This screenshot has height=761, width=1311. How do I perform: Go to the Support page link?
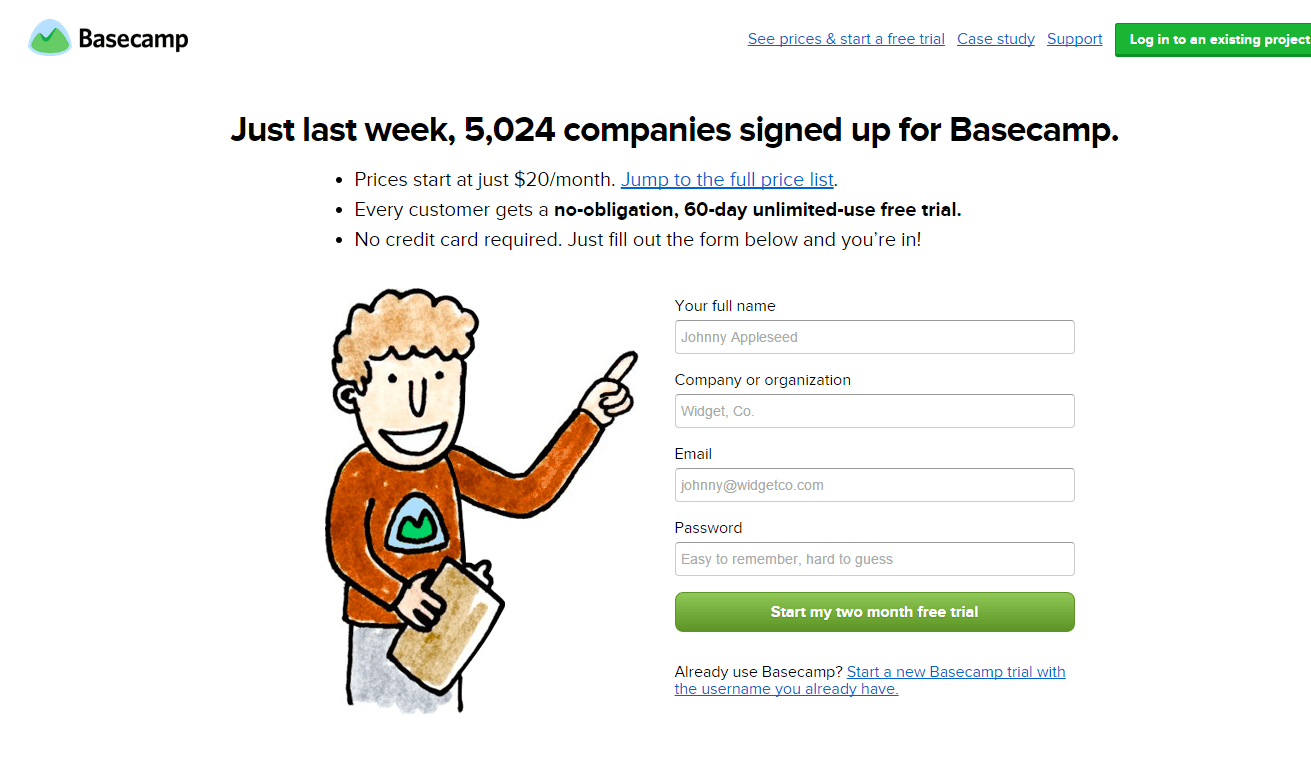pos(1075,39)
